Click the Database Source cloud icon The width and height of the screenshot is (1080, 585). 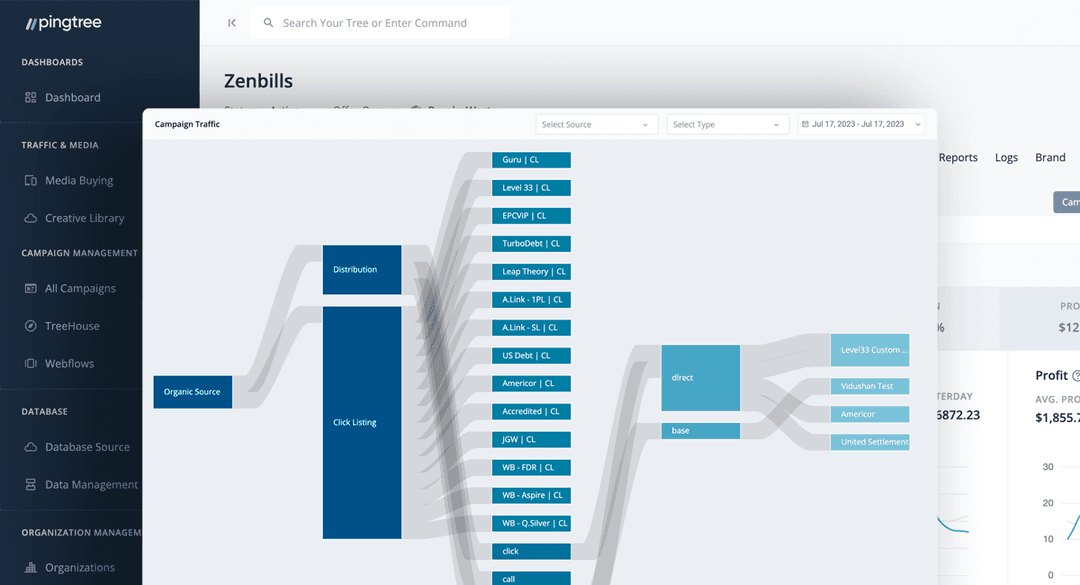[30, 447]
